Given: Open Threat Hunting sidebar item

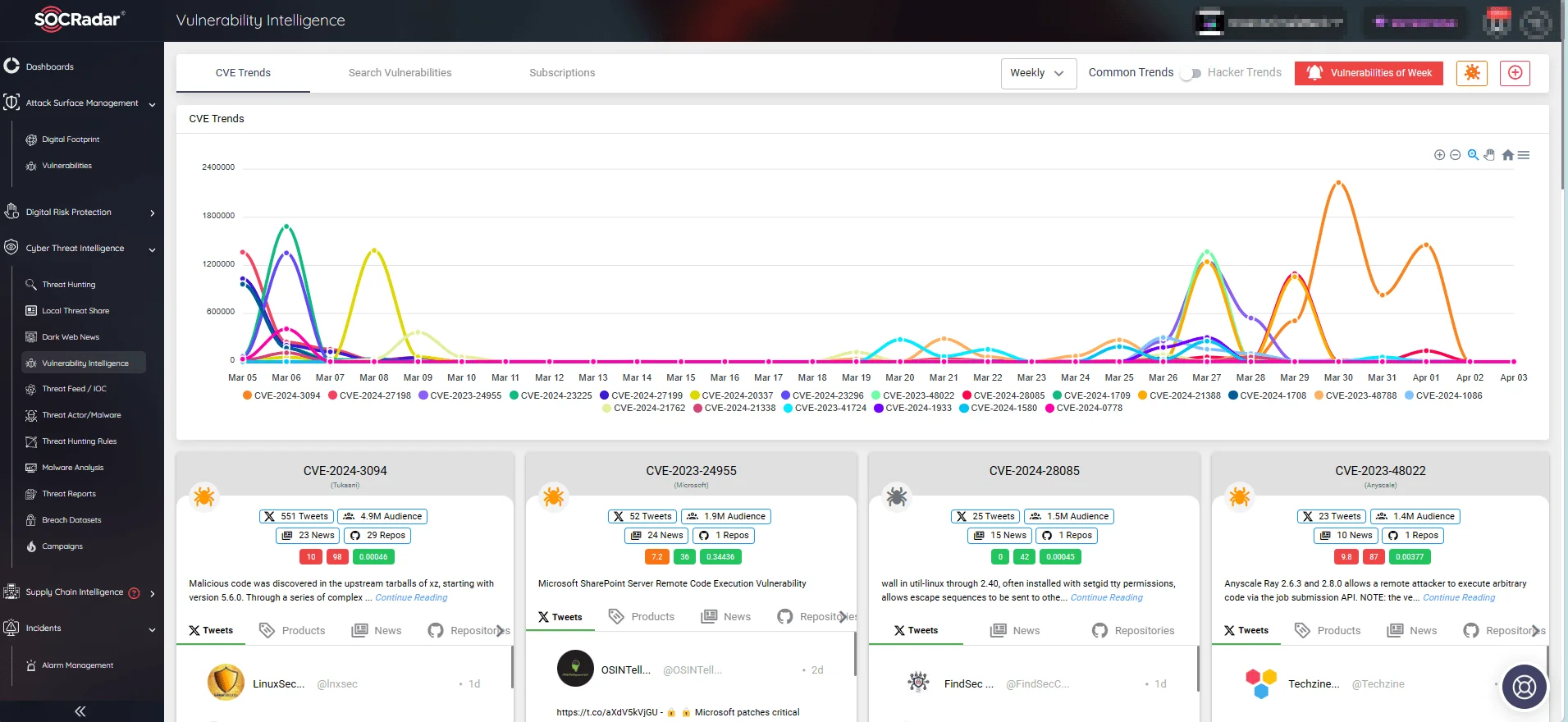Looking at the screenshot, I should click(68, 285).
